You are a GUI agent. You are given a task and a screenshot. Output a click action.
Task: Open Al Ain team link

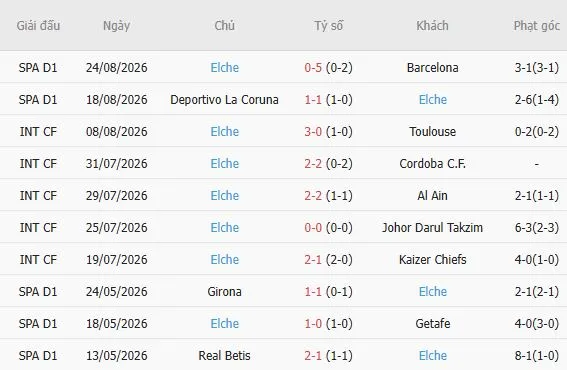(432, 196)
